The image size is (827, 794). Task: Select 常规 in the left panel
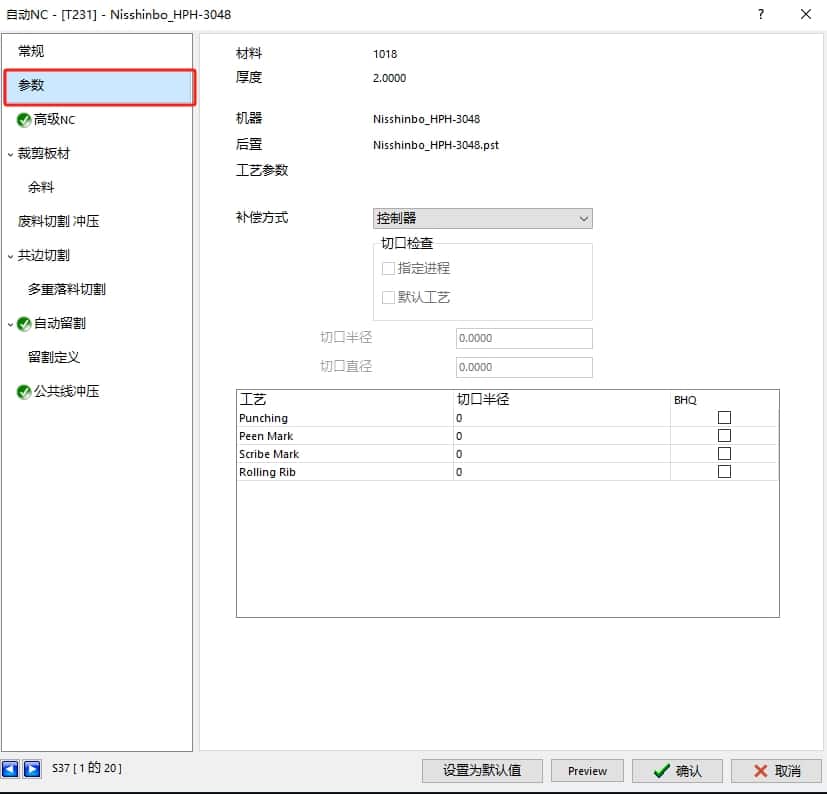(31, 51)
